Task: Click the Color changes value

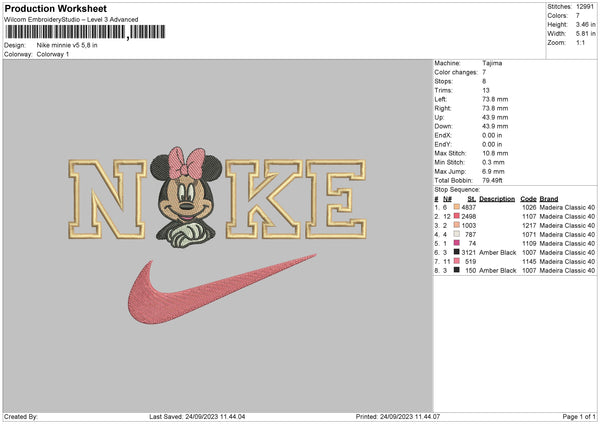Action: pyautogui.click(x=484, y=72)
